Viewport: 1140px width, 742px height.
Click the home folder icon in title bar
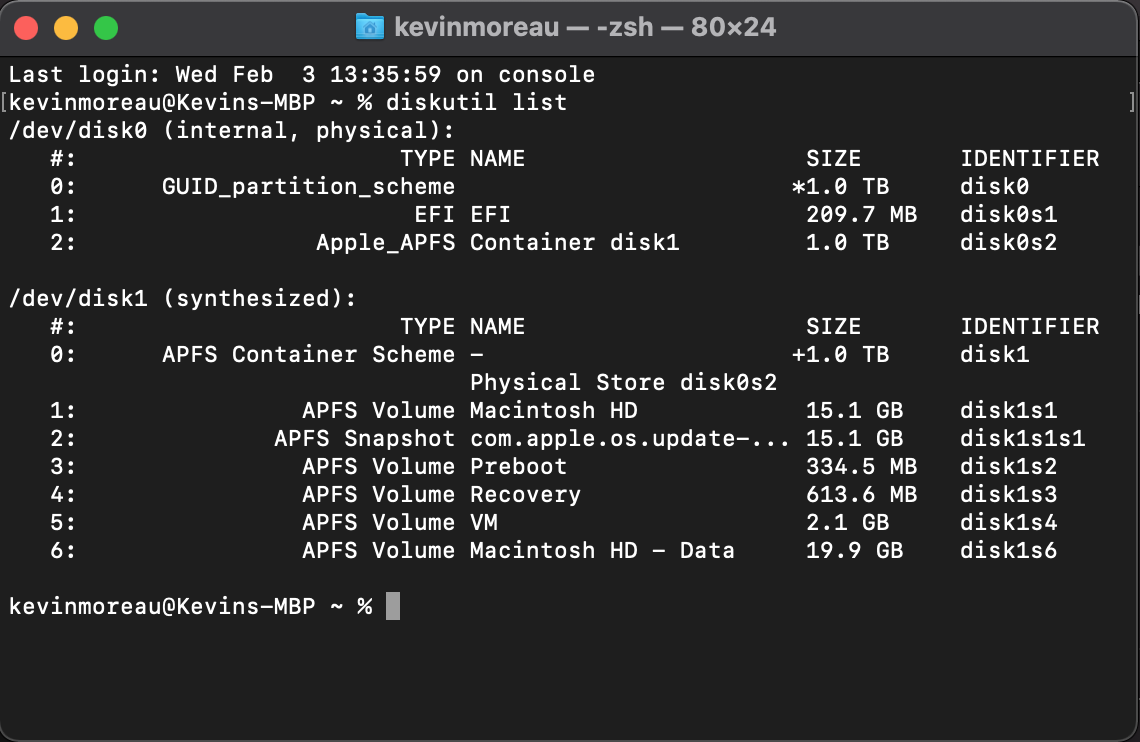click(369, 28)
